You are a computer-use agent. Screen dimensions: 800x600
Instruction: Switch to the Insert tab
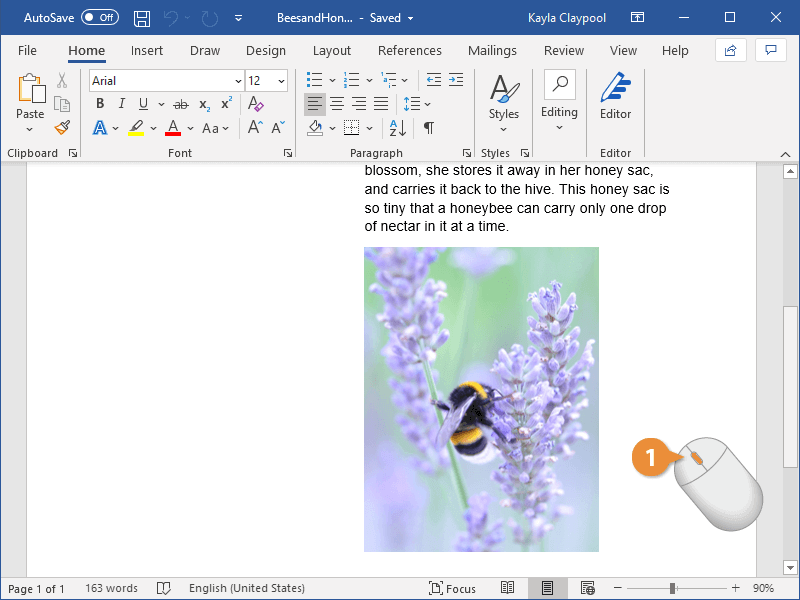coord(147,50)
